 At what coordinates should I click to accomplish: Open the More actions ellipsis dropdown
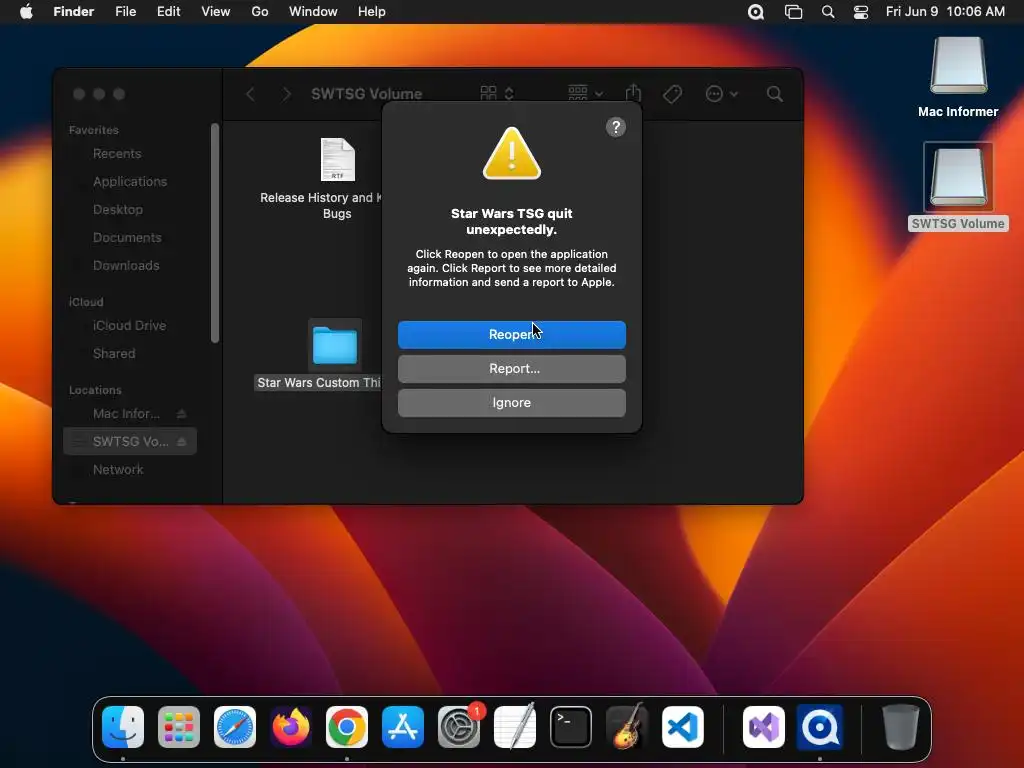pyautogui.click(x=721, y=94)
